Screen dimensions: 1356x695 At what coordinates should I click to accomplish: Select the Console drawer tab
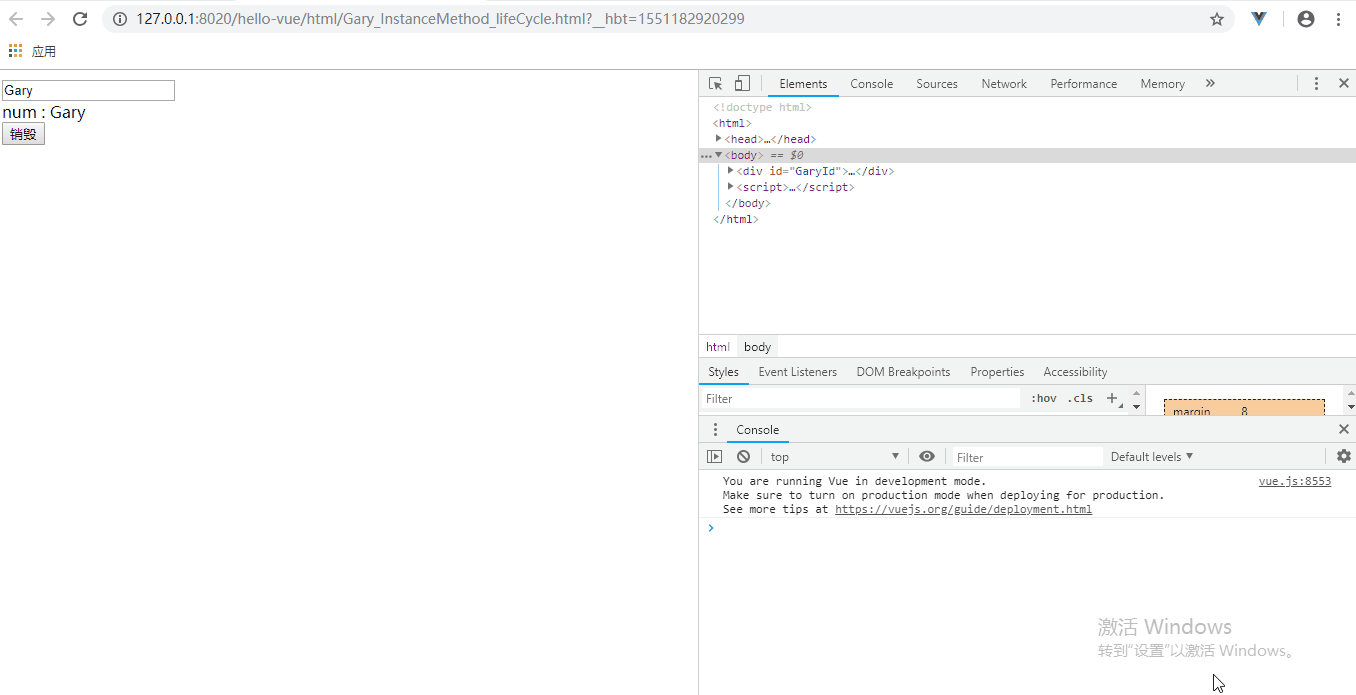757,430
